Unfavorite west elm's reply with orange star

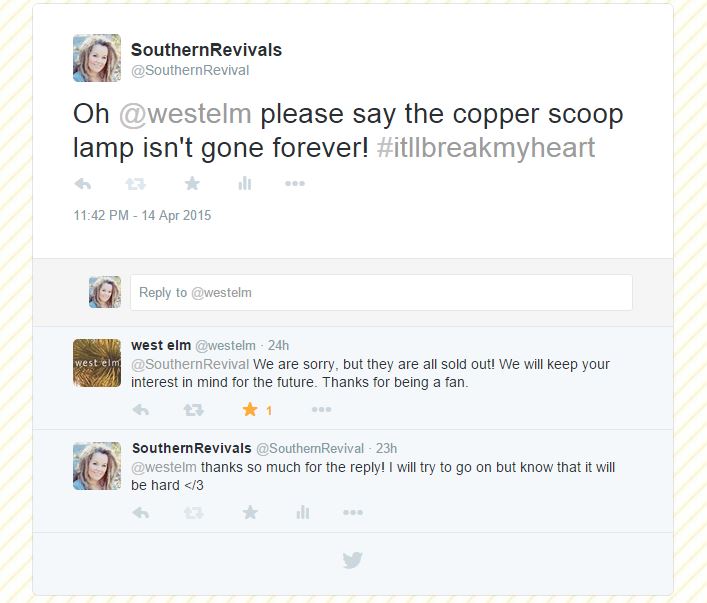[x=250, y=410]
